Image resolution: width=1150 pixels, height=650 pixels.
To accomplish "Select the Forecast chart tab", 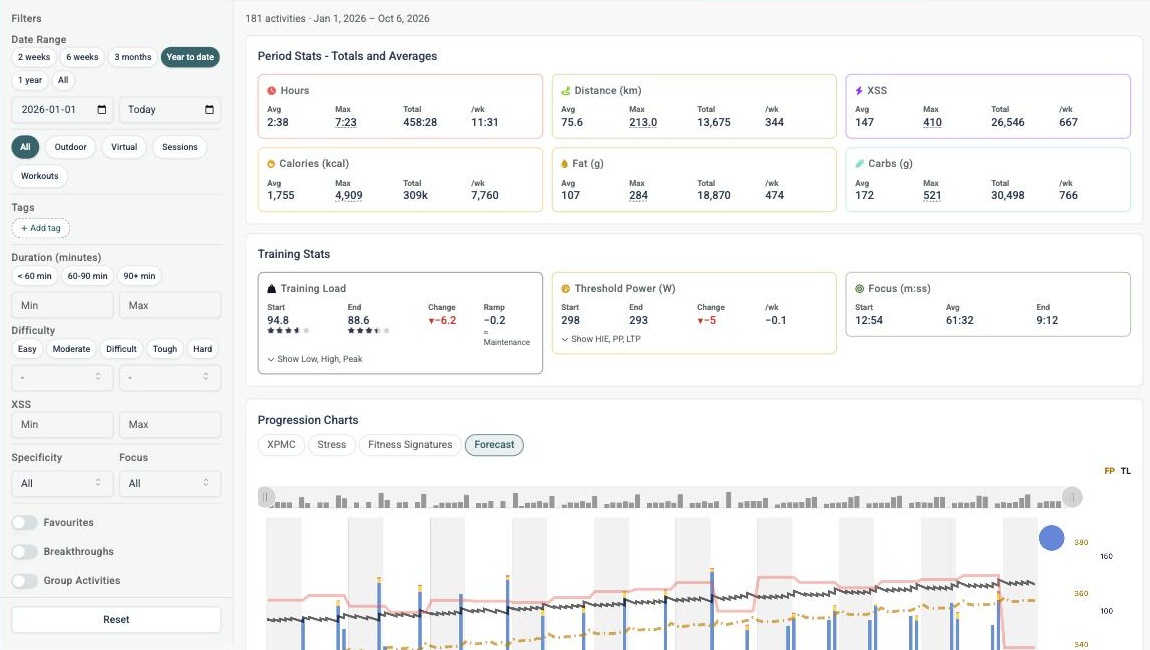I will [x=494, y=445].
